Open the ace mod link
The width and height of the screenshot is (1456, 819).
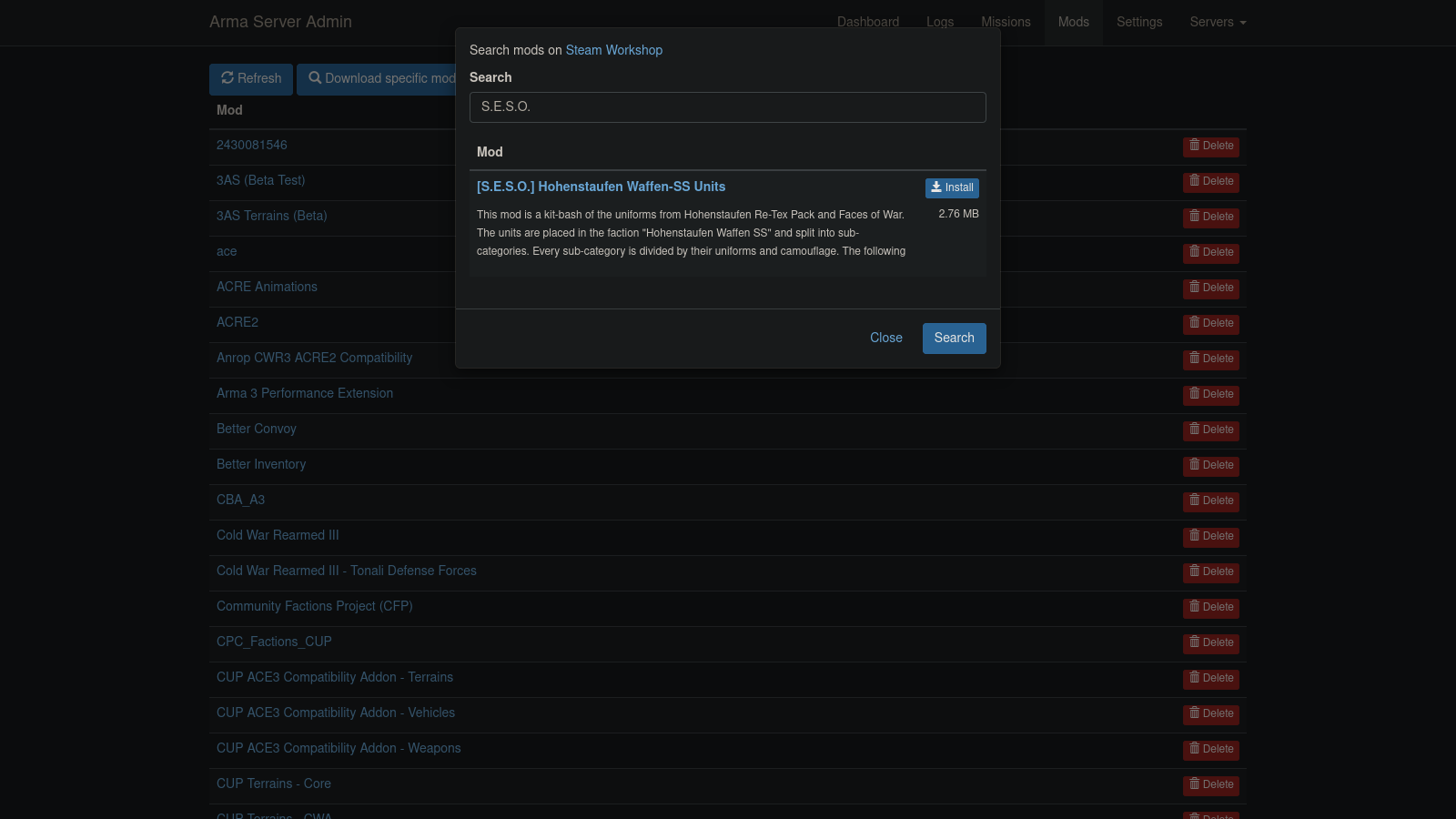[x=227, y=251]
